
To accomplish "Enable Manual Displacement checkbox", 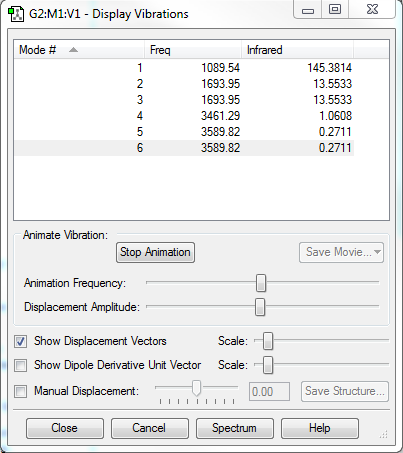I will (21, 391).
